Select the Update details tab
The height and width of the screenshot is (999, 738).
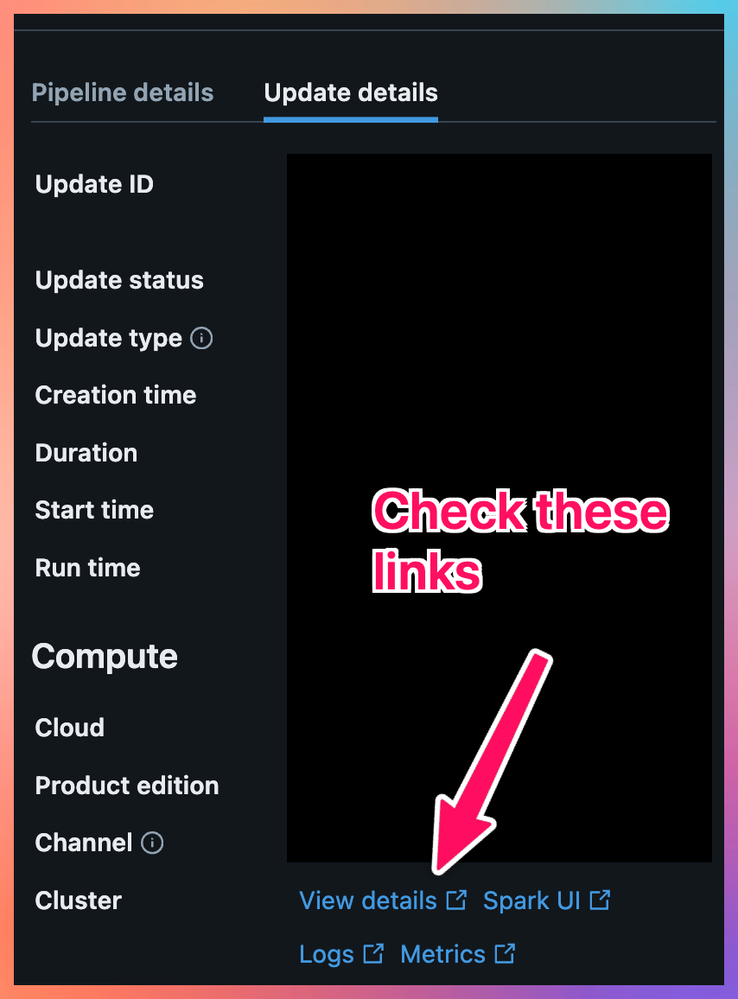(x=351, y=93)
